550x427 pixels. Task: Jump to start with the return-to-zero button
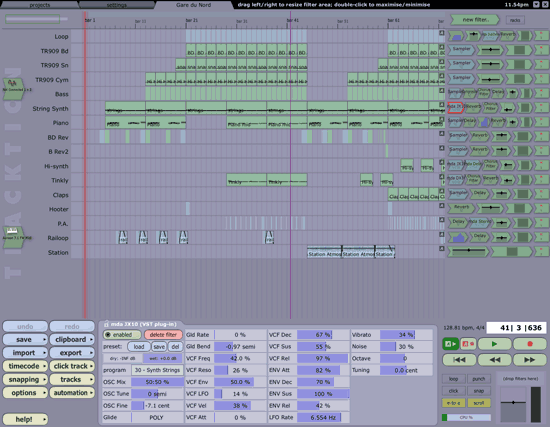(459, 360)
